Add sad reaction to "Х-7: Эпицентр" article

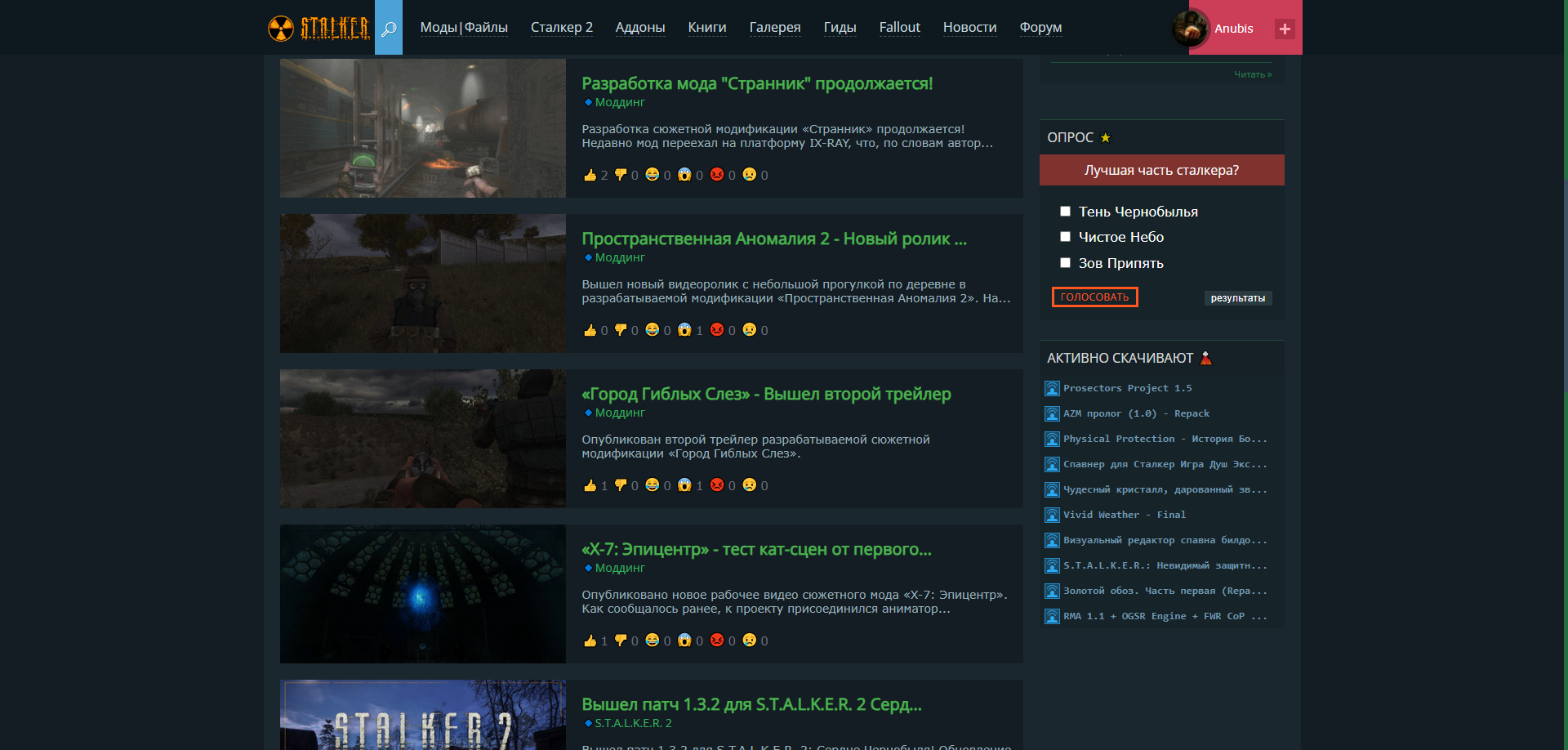[750, 641]
